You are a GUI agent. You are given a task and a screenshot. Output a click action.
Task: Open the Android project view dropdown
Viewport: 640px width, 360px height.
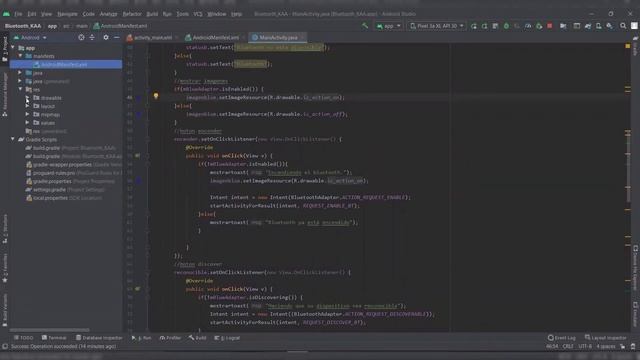point(30,38)
